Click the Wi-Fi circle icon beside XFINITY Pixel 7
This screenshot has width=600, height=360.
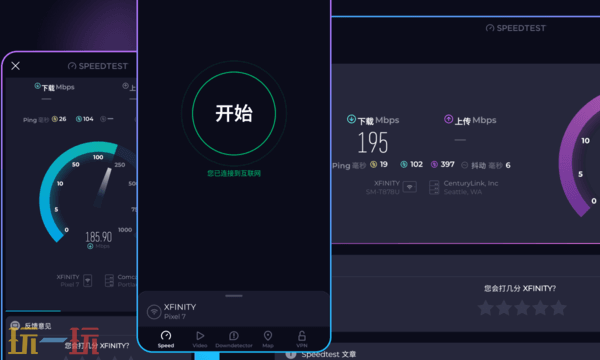coord(154,312)
